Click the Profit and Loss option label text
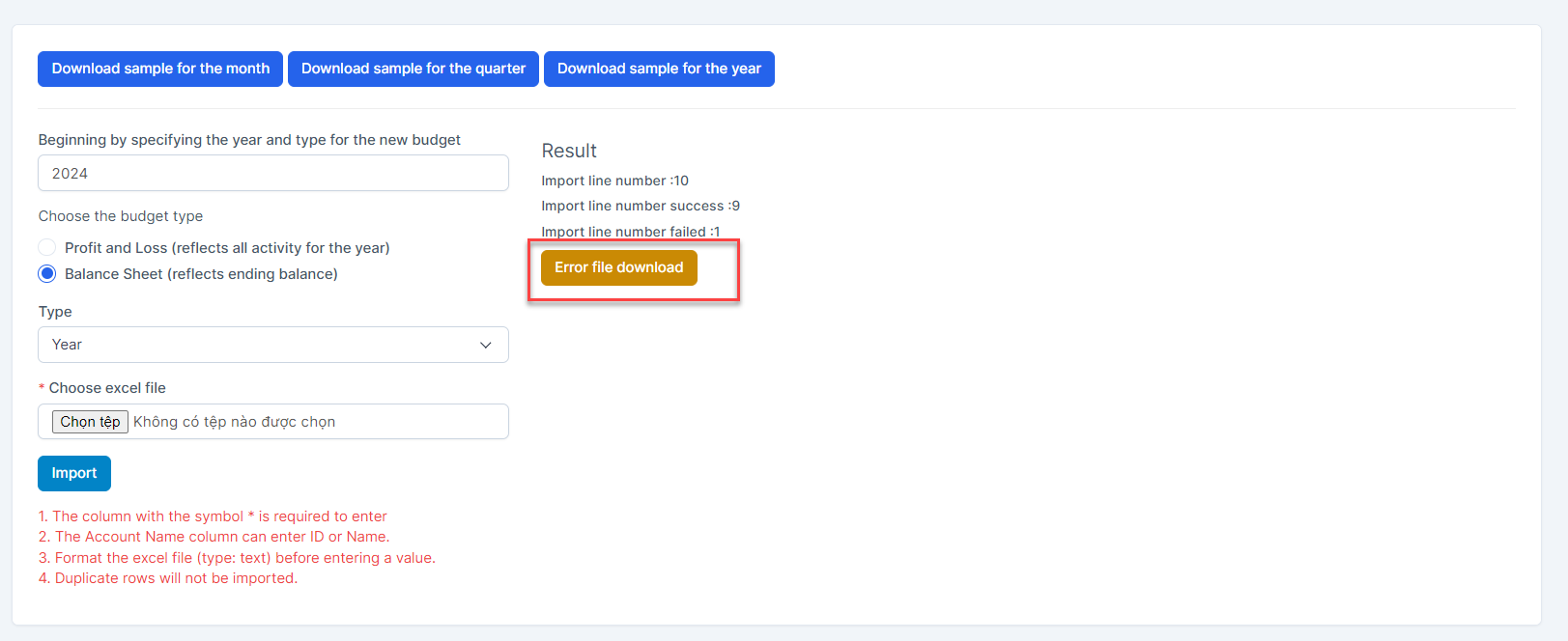Image resolution: width=1568 pixels, height=641 pixels. pos(227,248)
